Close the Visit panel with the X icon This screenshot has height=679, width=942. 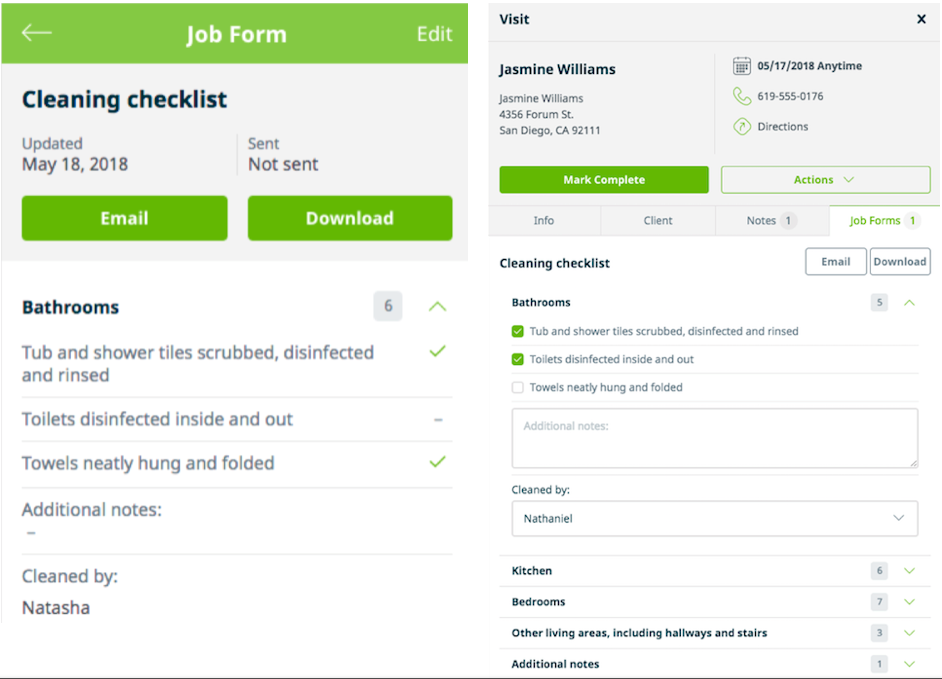[921, 18]
